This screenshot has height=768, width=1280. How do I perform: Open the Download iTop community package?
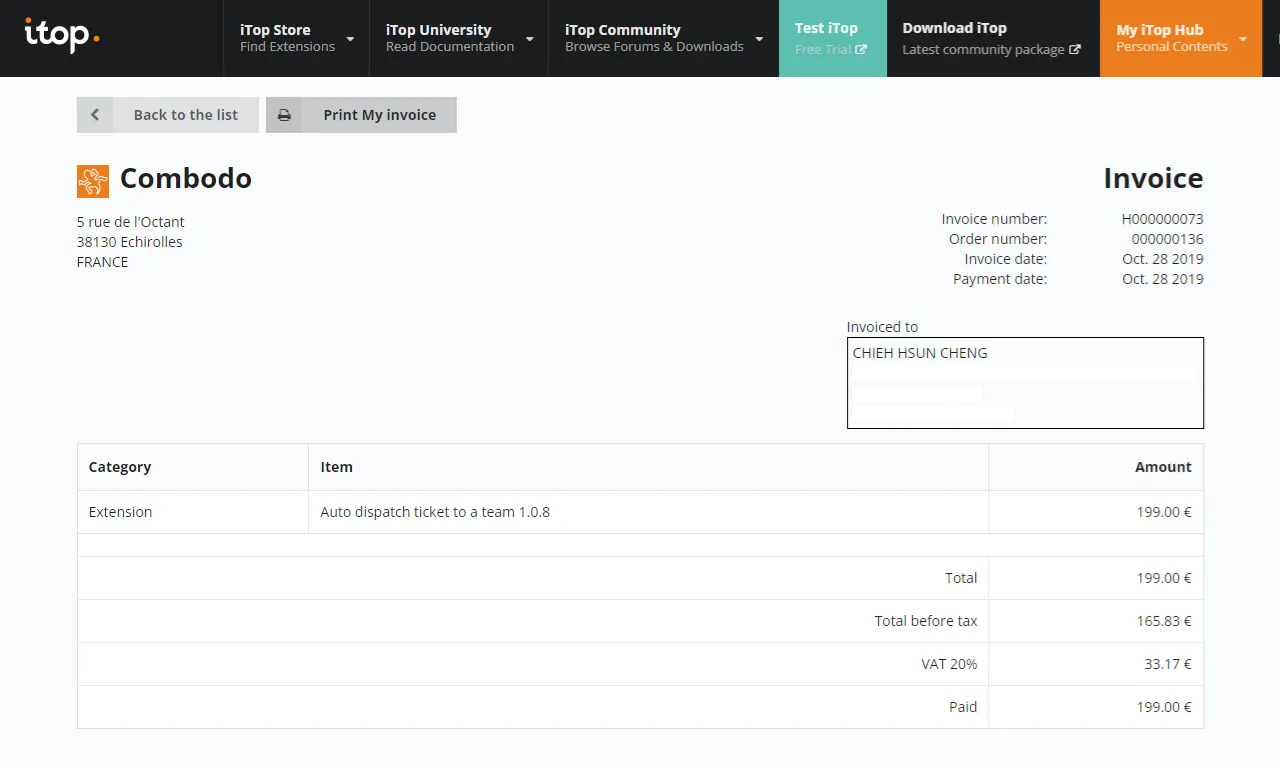(992, 38)
